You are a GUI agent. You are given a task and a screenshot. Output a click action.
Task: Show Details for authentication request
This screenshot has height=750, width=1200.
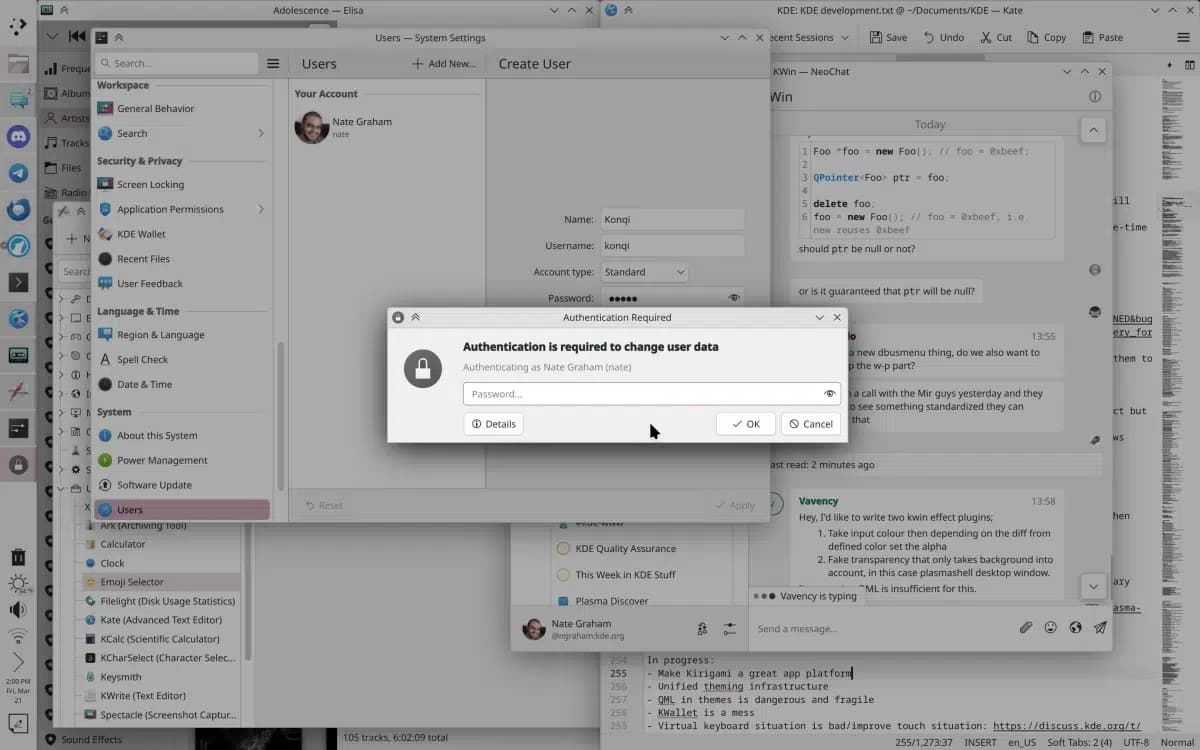pyautogui.click(x=493, y=424)
